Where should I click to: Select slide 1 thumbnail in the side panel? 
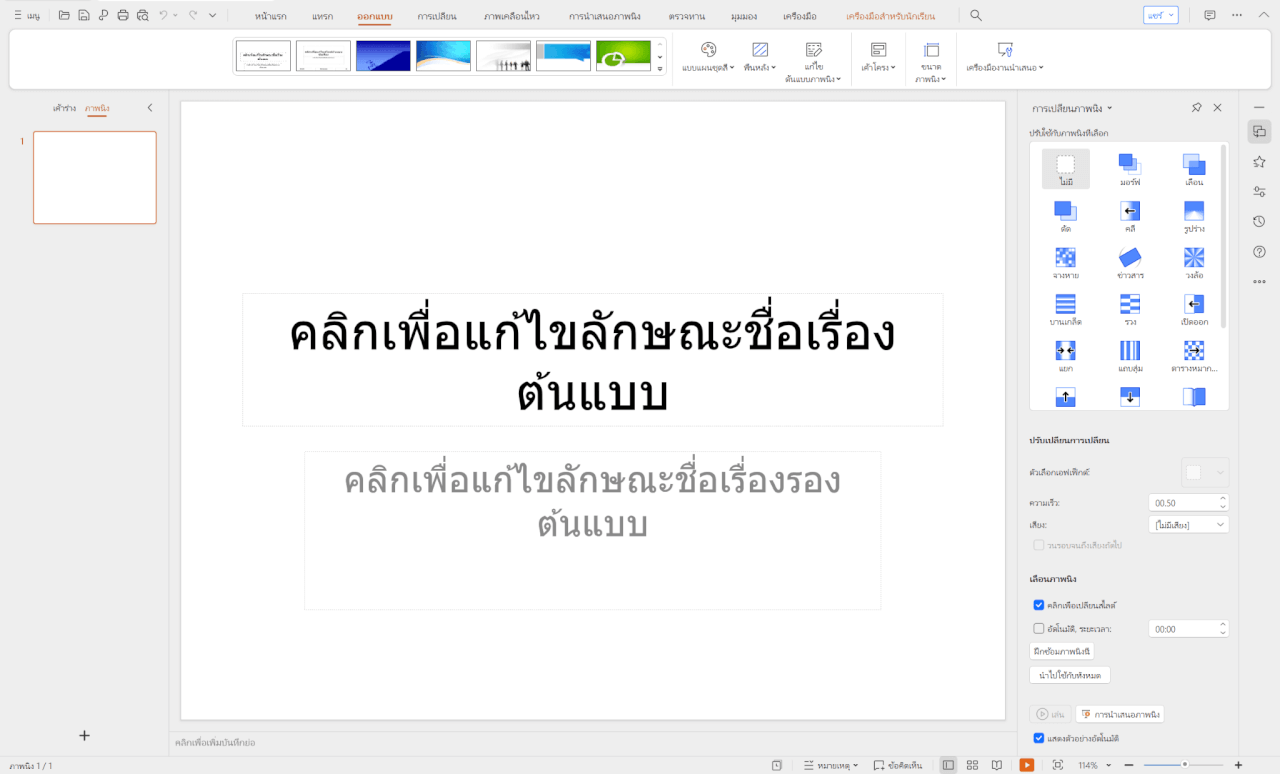click(94, 177)
